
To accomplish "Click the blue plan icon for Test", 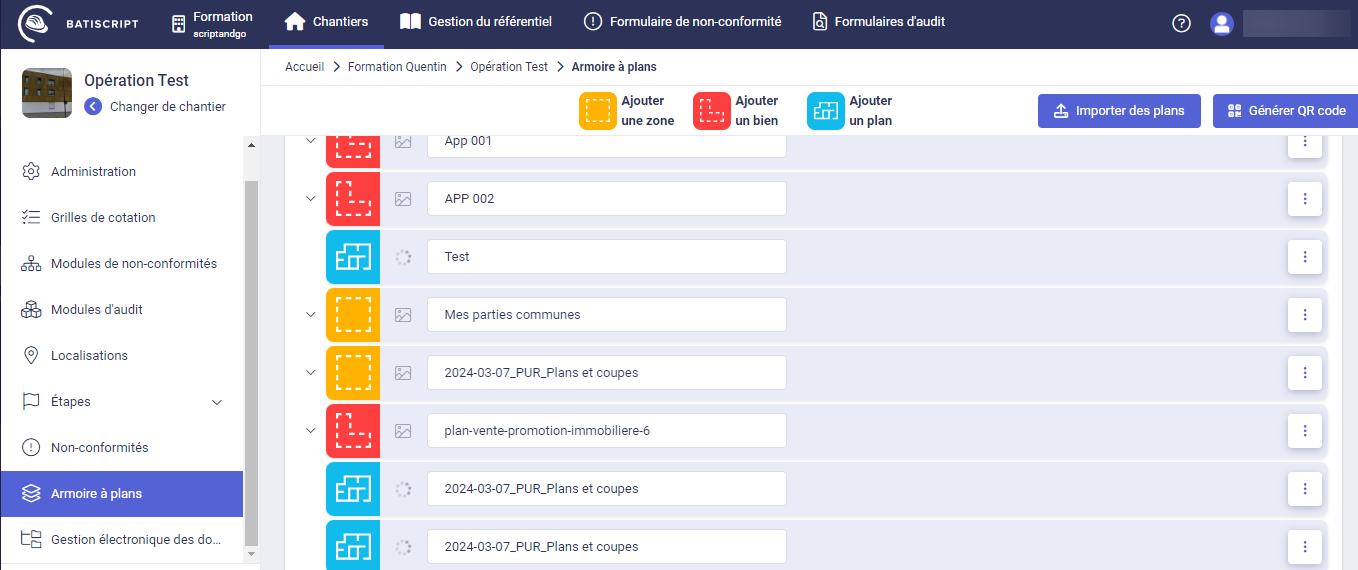I will click(353, 257).
